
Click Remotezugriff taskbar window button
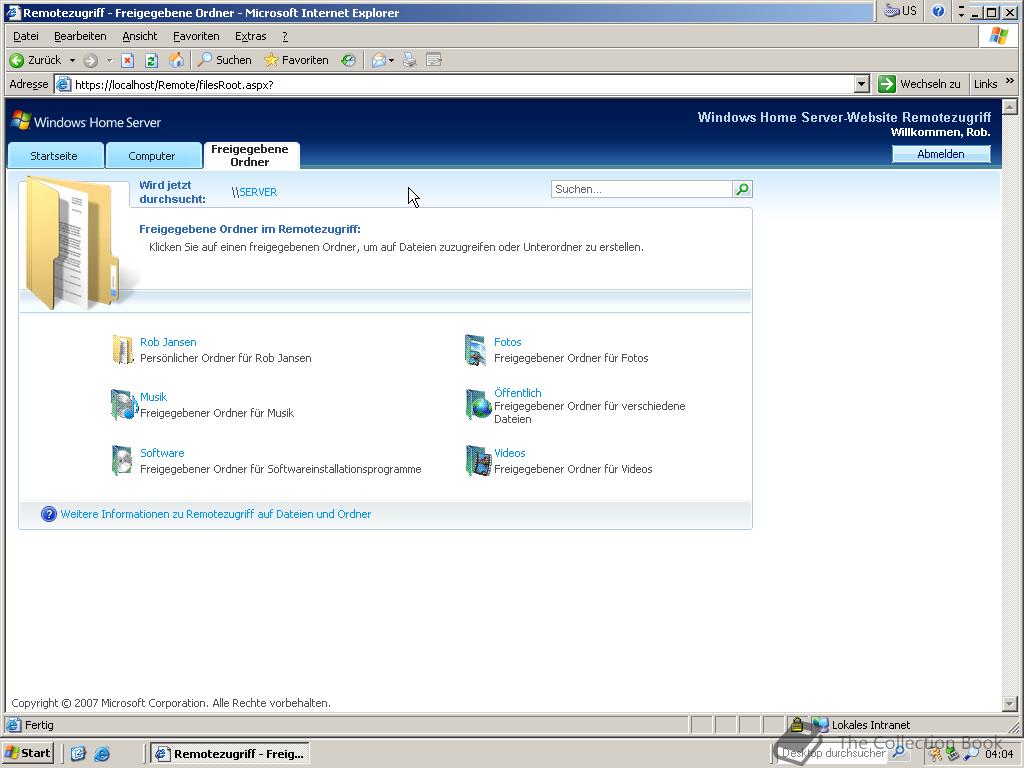point(230,754)
